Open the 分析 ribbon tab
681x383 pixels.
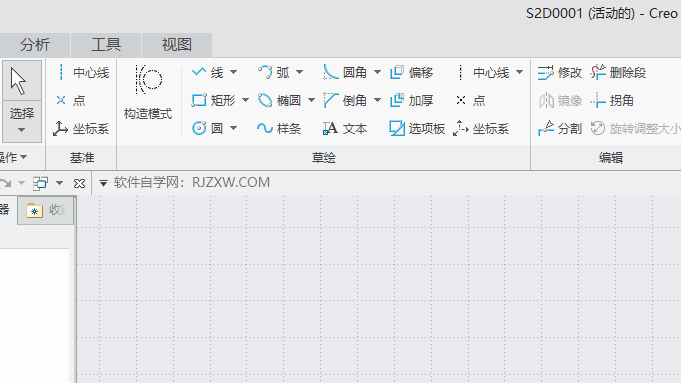(x=35, y=45)
